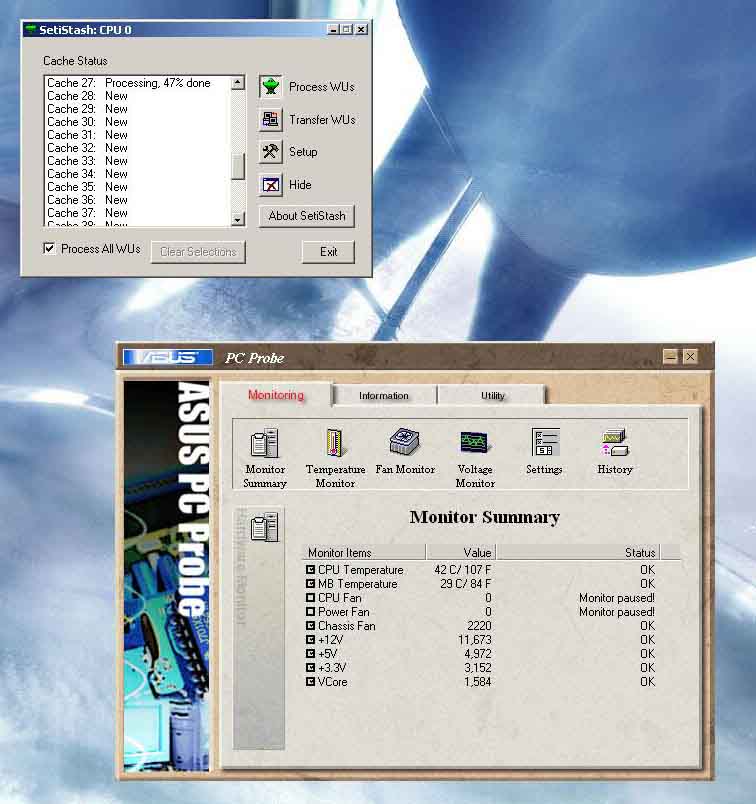Click the cache list scroll down arrow
The height and width of the screenshot is (804, 756).
click(237, 220)
